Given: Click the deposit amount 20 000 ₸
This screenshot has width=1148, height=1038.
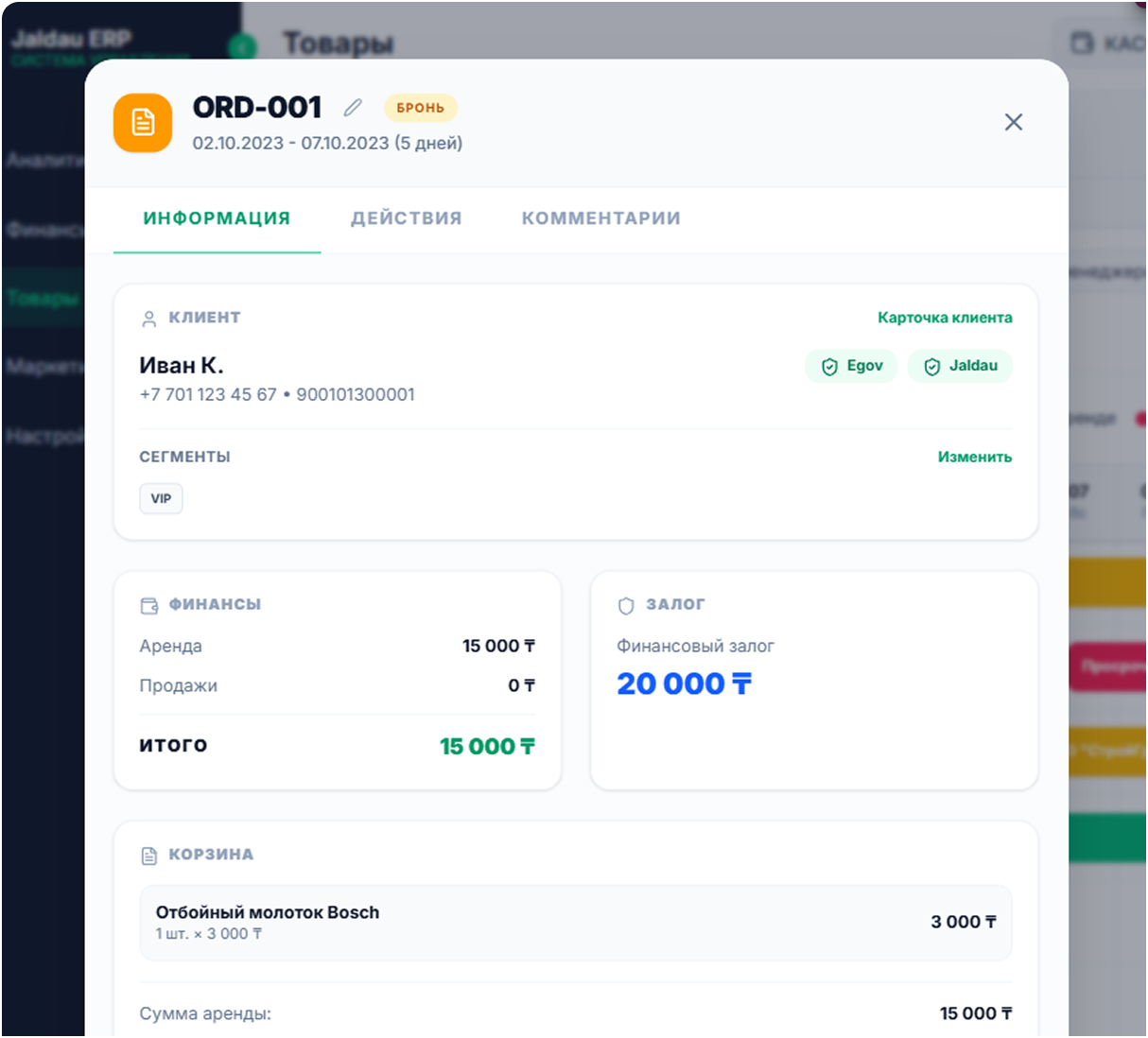Looking at the screenshot, I should [x=685, y=683].
